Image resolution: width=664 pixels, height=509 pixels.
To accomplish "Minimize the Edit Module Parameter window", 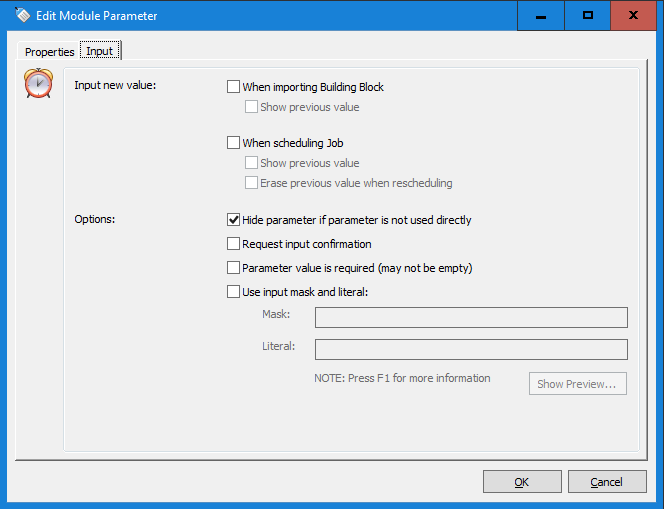I will [x=541, y=16].
